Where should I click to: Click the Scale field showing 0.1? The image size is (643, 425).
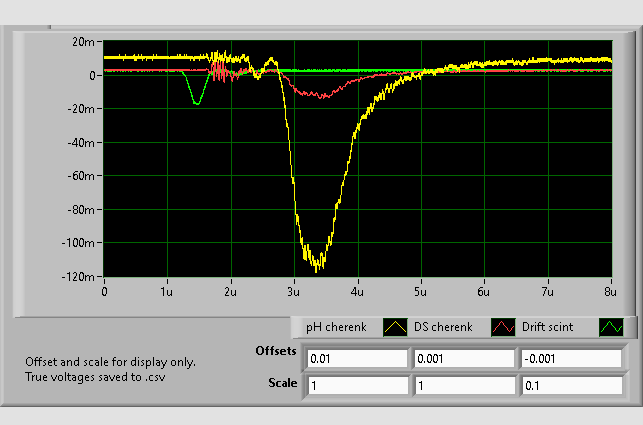569,385
